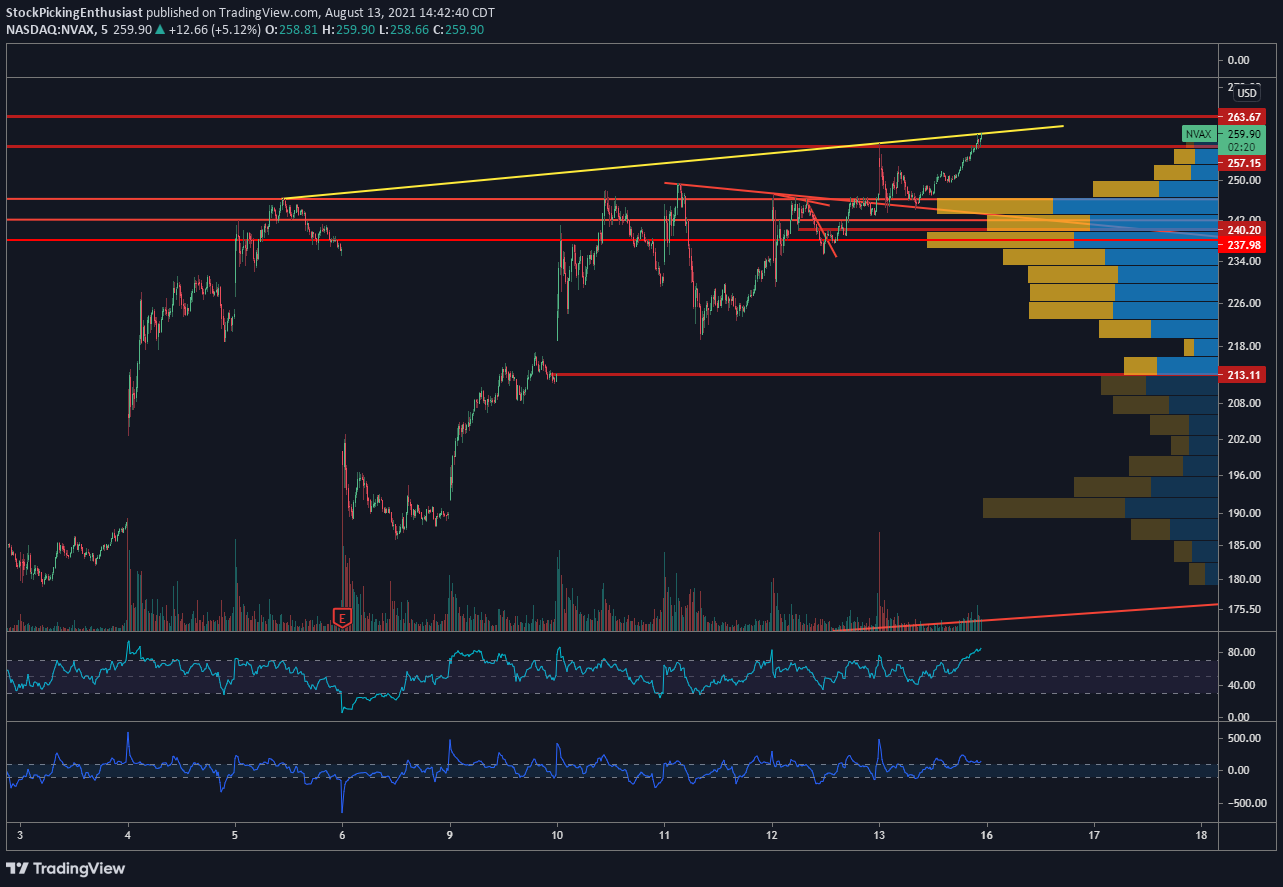
Task: Click date label 9 on time axis
Action: (450, 834)
